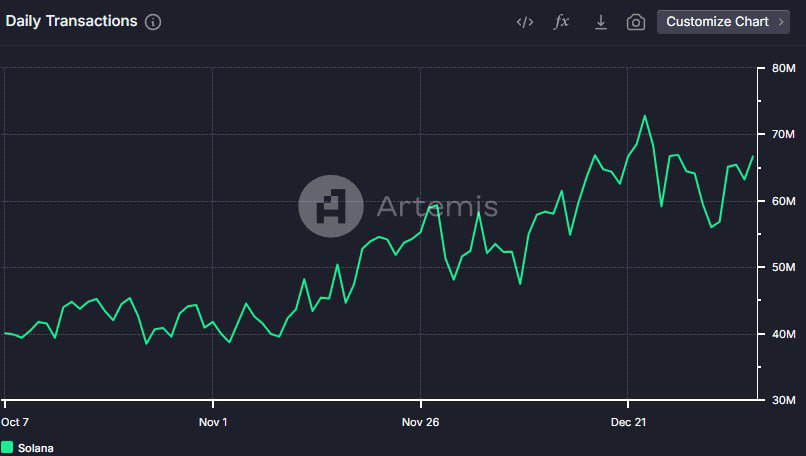
Task: Click the 30M y-axis label
Action: click(x=782, y=400)
